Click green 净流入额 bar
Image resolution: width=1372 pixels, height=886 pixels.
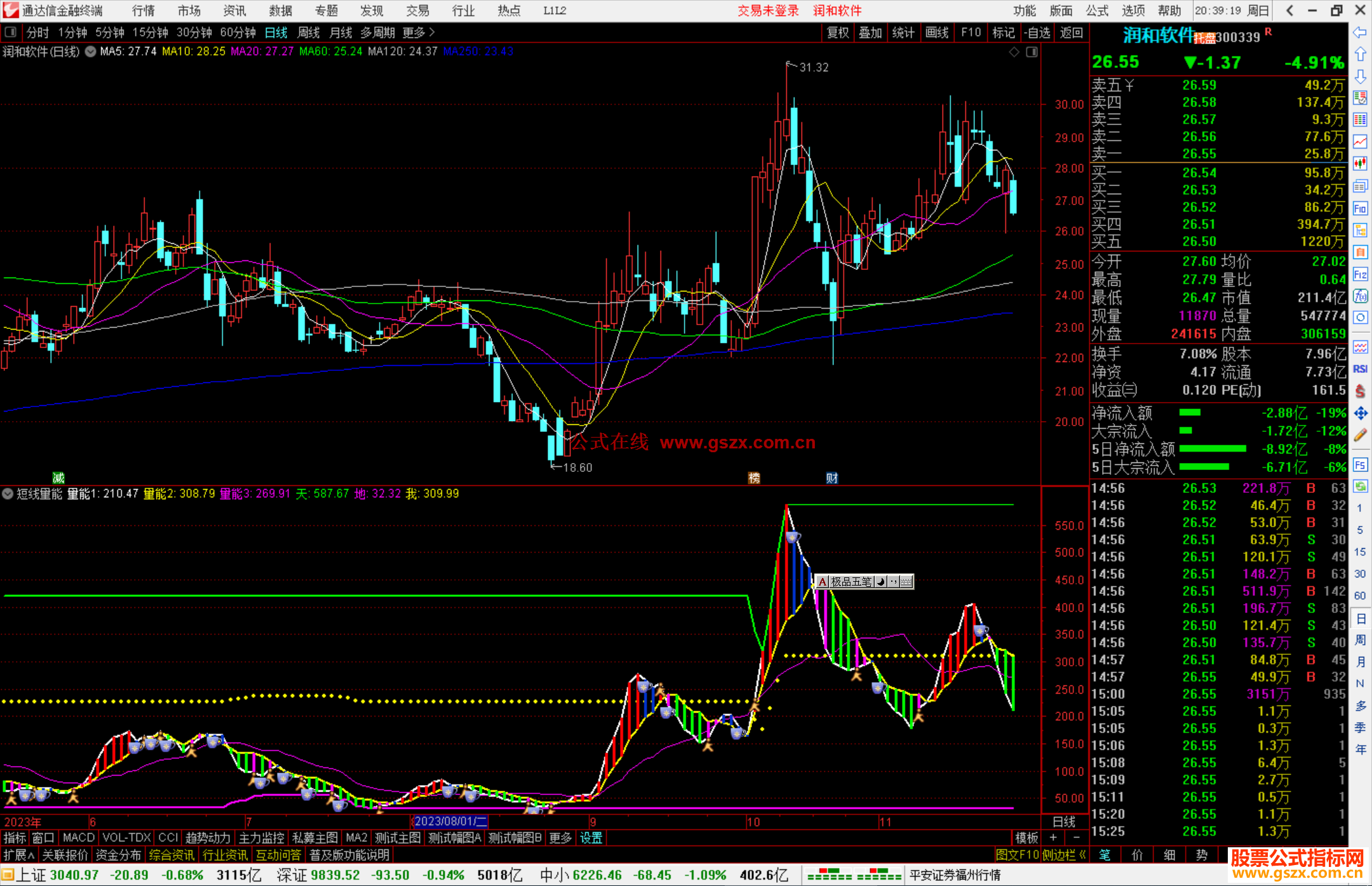(x=1189, y=413)
